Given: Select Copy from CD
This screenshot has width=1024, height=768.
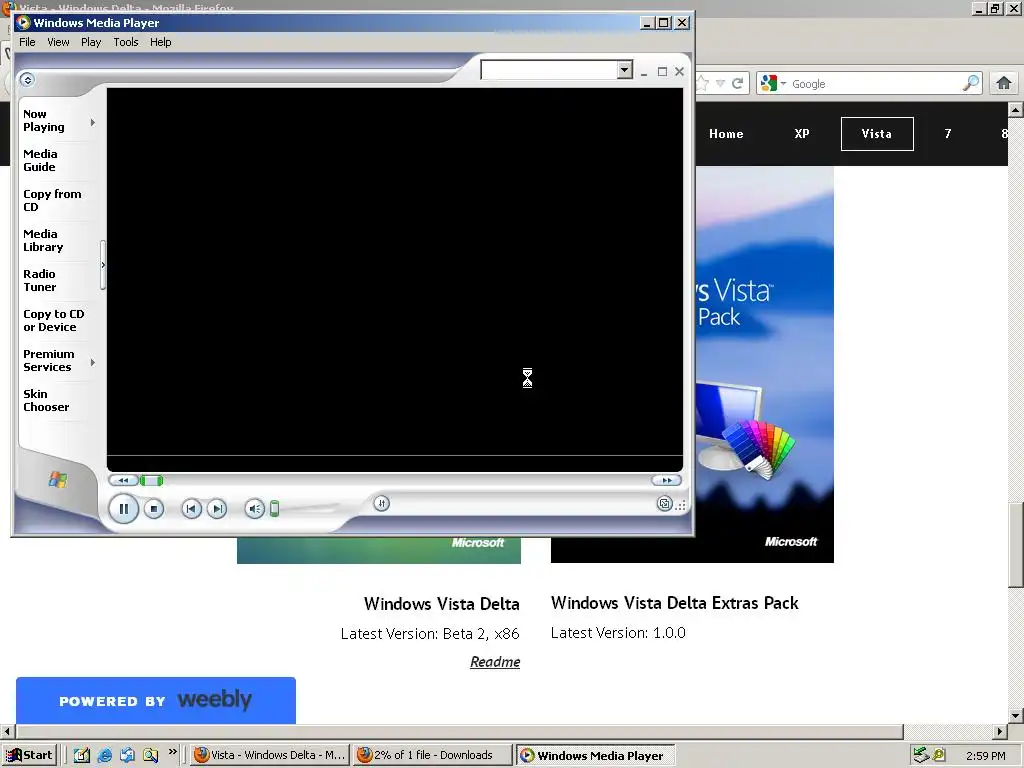Looking at the screenshot, I should click(52, 200).
